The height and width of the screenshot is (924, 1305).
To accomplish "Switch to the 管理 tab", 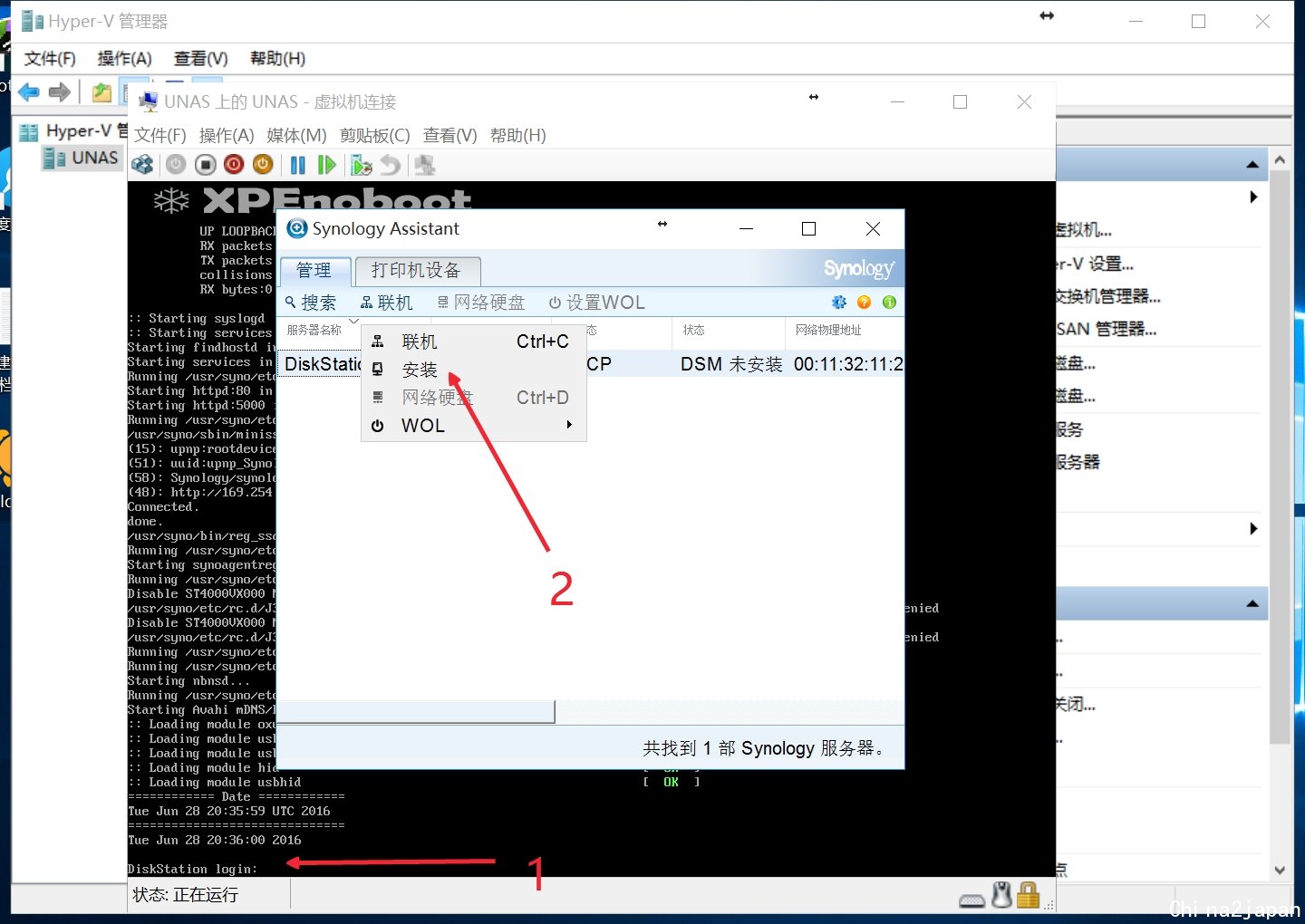I will pos(314,270).
